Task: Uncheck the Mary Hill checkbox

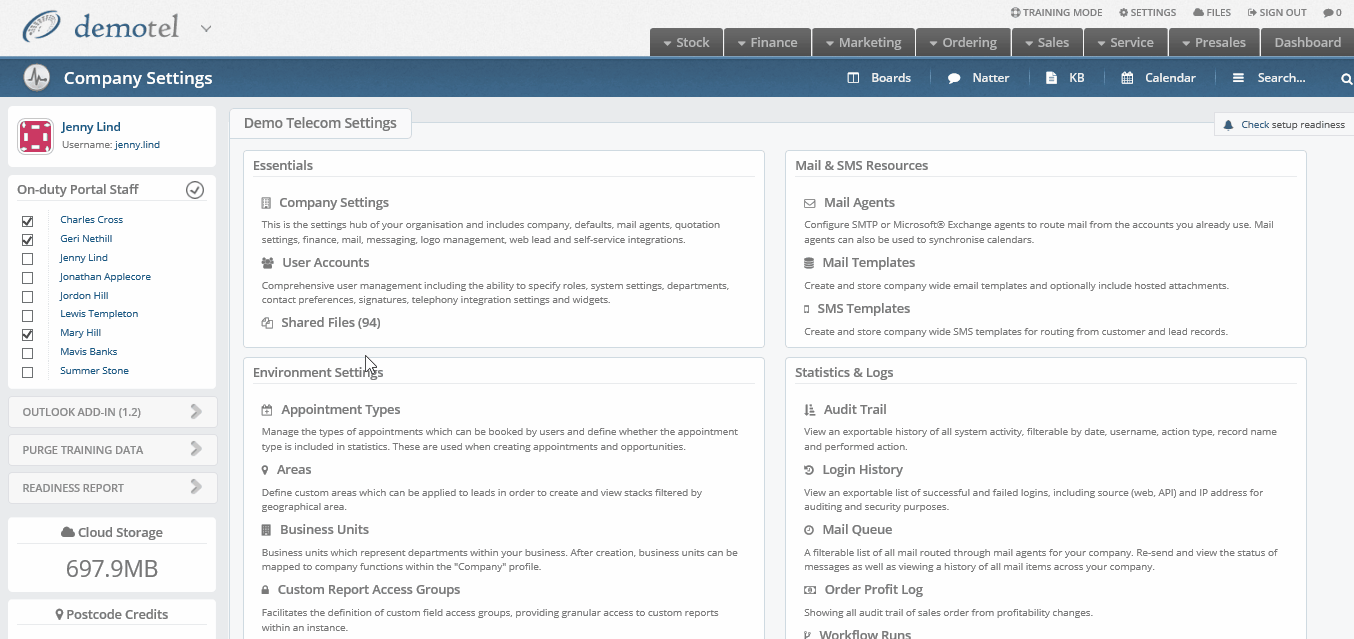Action: coord(27,334)
